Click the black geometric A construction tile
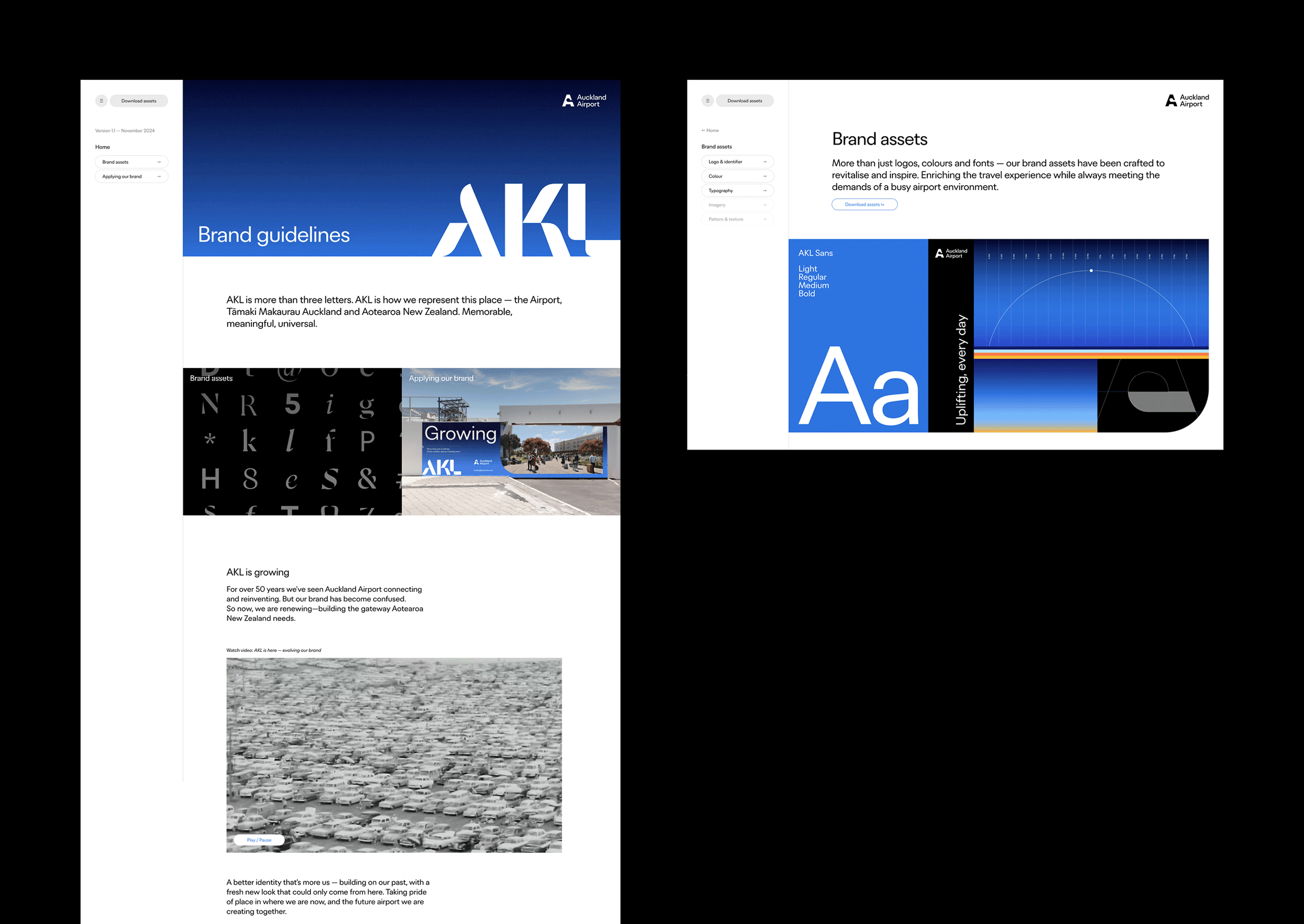1304x924 pixels. pyautogui.click(x=1153, y=396)
